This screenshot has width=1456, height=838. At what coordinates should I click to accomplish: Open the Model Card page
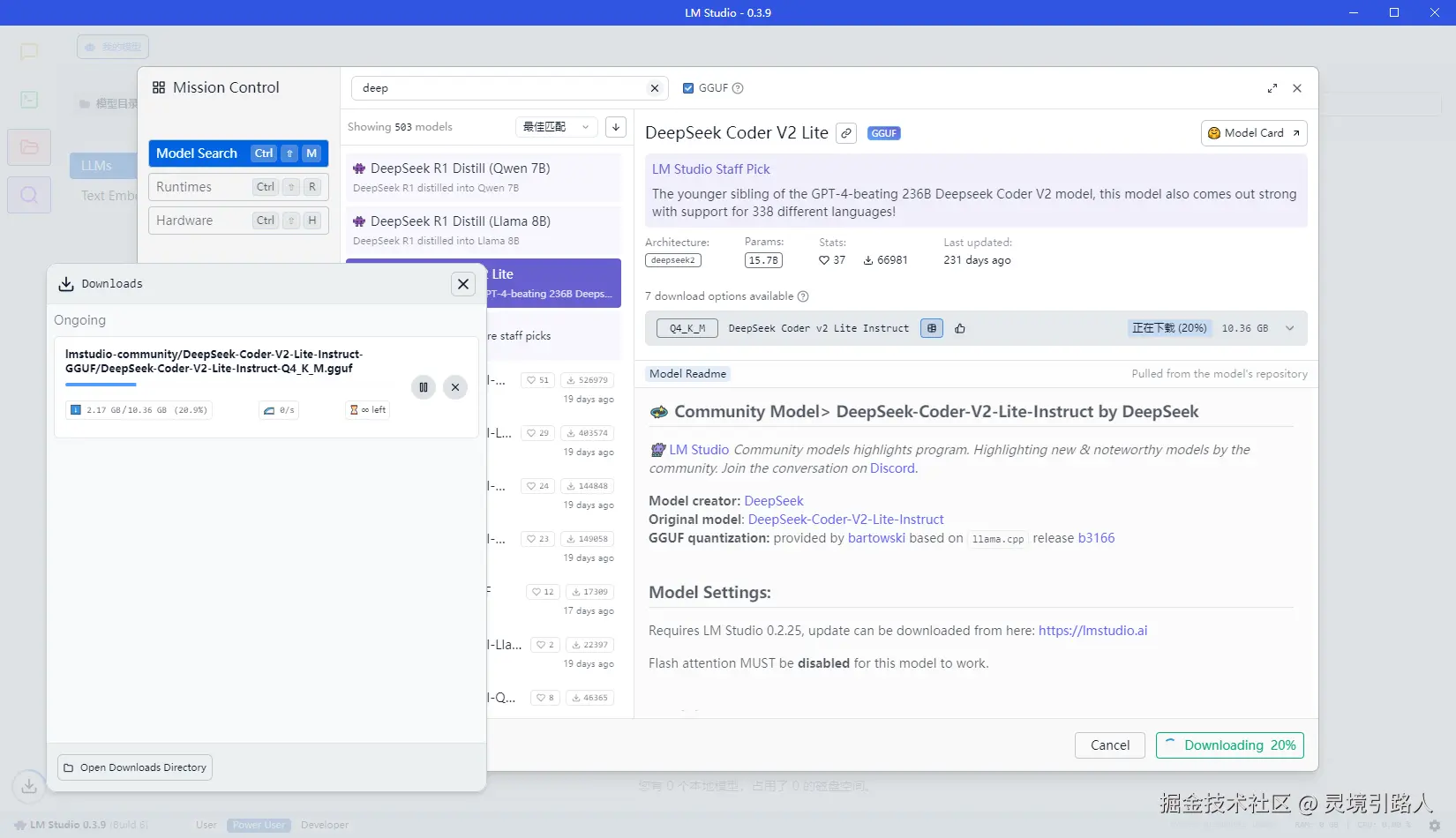tap(1254, 133)
